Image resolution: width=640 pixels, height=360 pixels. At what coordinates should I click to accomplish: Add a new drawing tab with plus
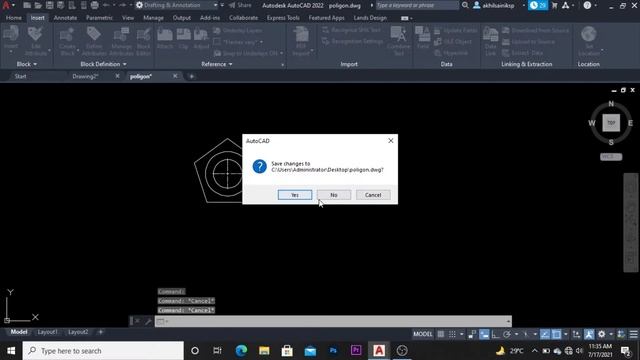pyautogui.click(x=191, y=76)
